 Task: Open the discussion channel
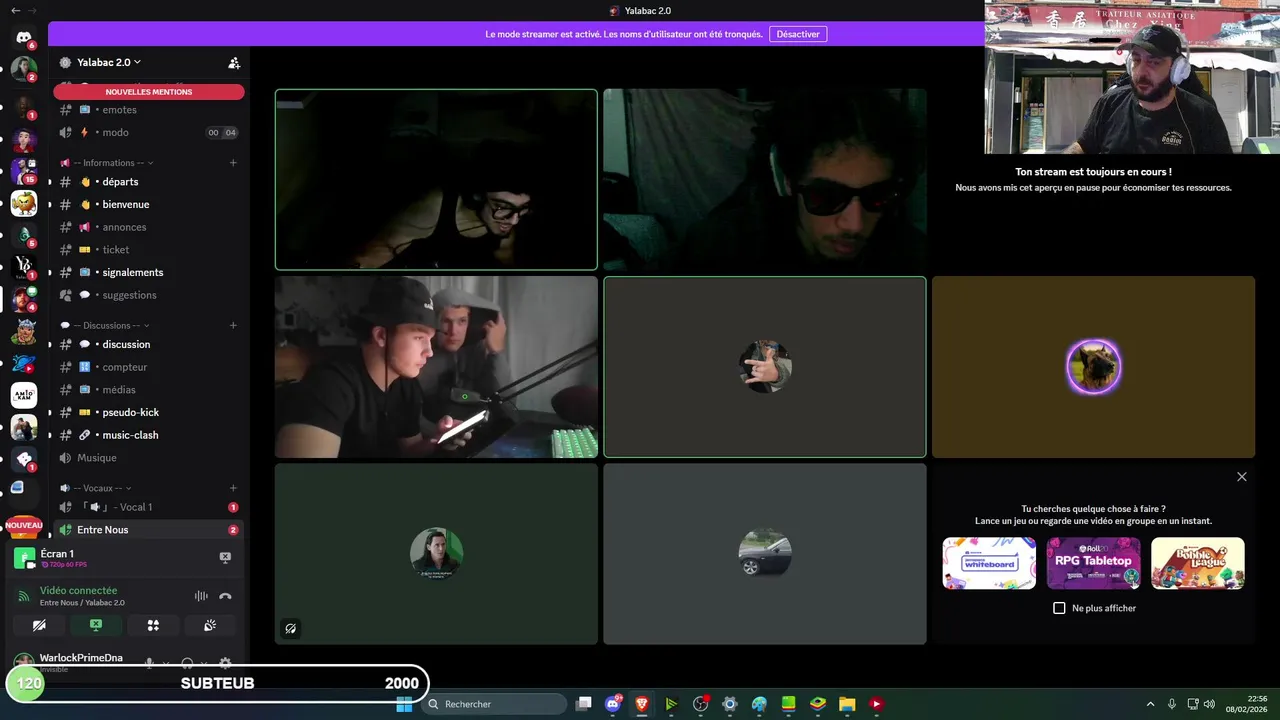point(149,344)
